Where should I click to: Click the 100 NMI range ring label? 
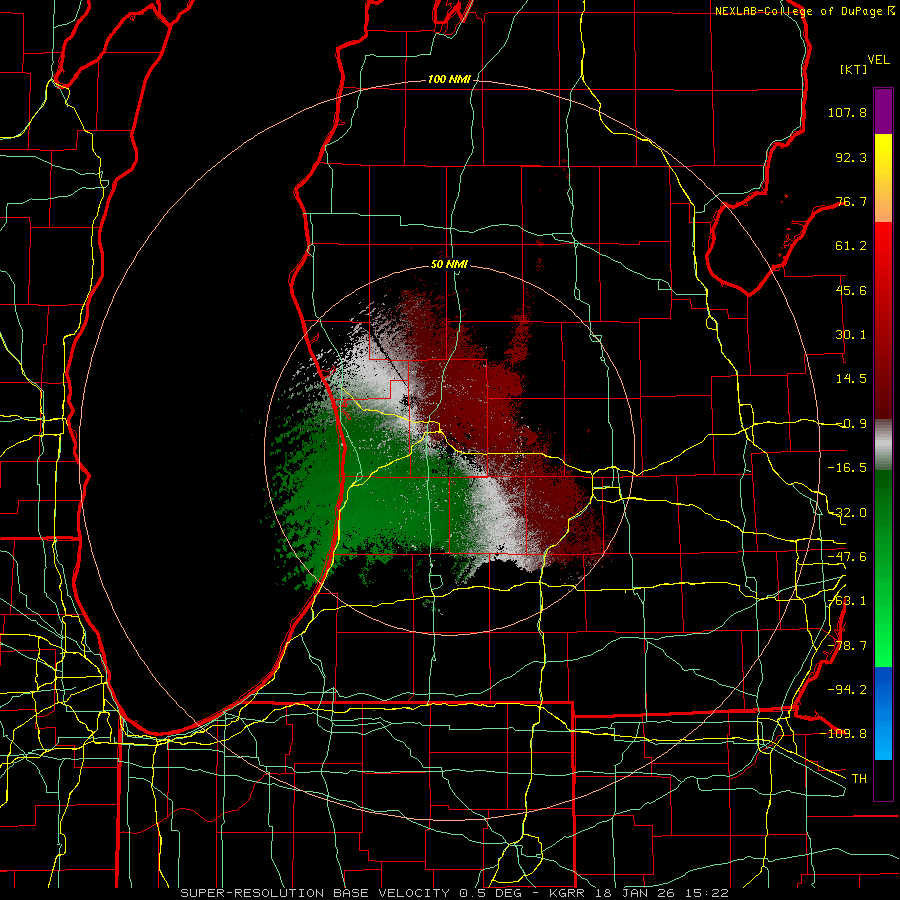[x=449, y=79]
